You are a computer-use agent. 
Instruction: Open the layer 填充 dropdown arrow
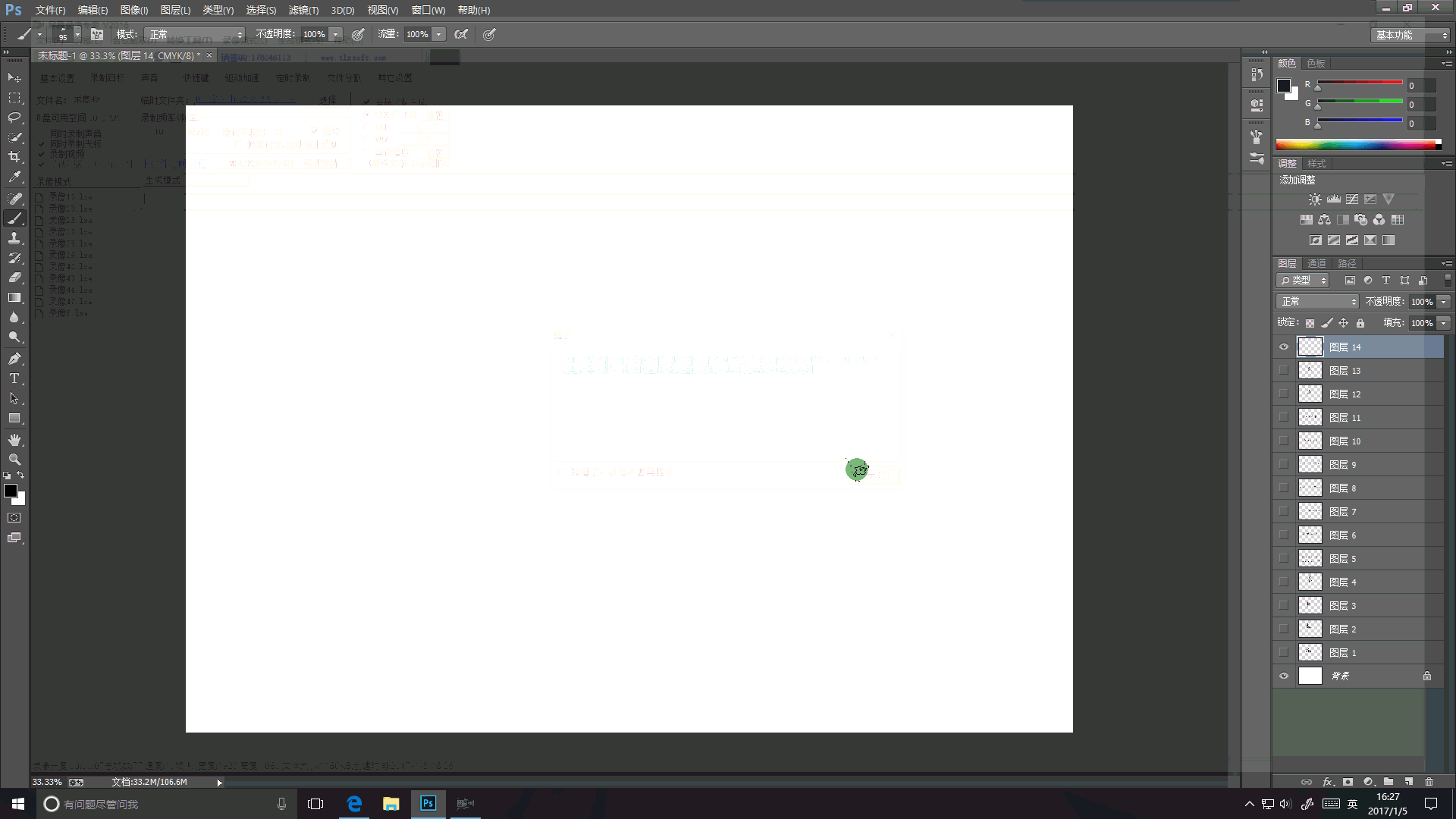click(x=1444, y=323)
